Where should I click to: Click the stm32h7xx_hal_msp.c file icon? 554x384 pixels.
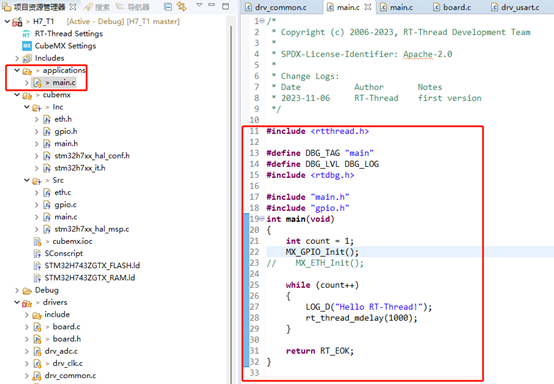click(47, 229)
